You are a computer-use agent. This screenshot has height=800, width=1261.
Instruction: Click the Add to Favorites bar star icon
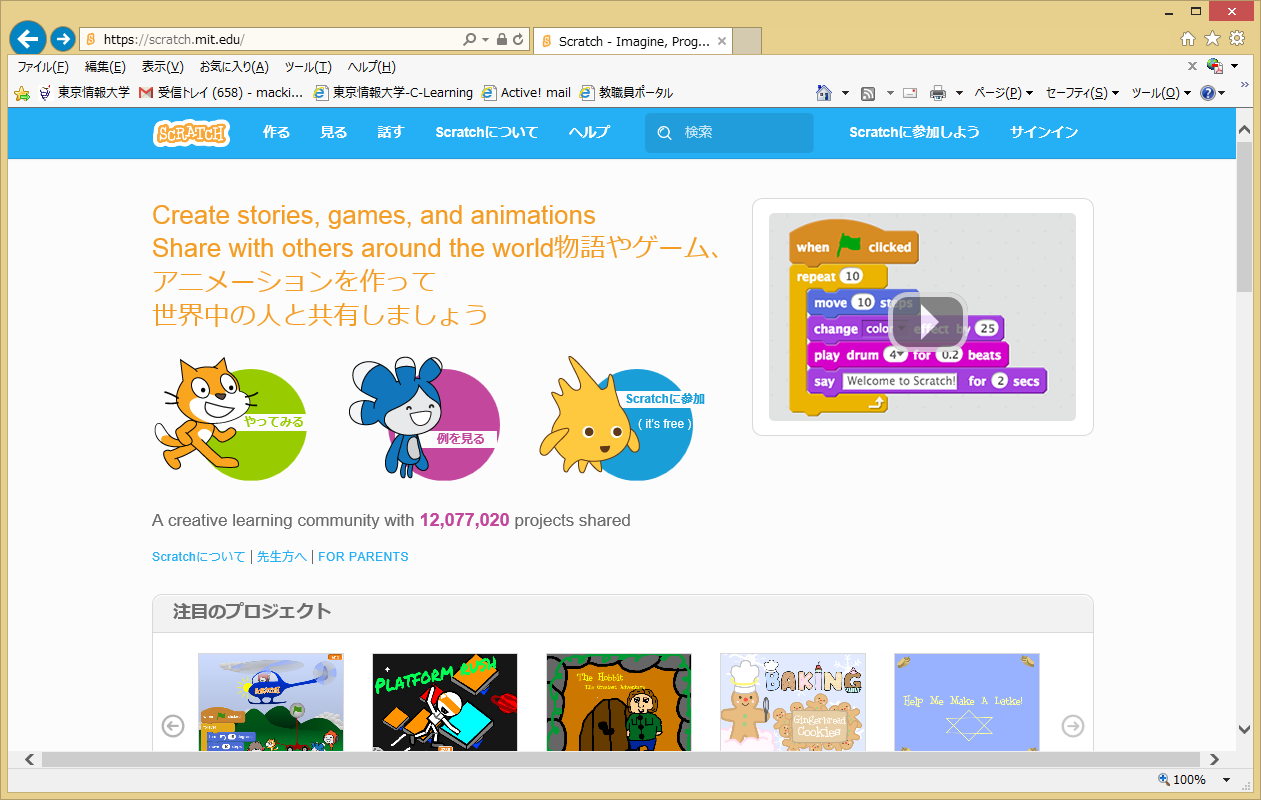tap(22, 93)
